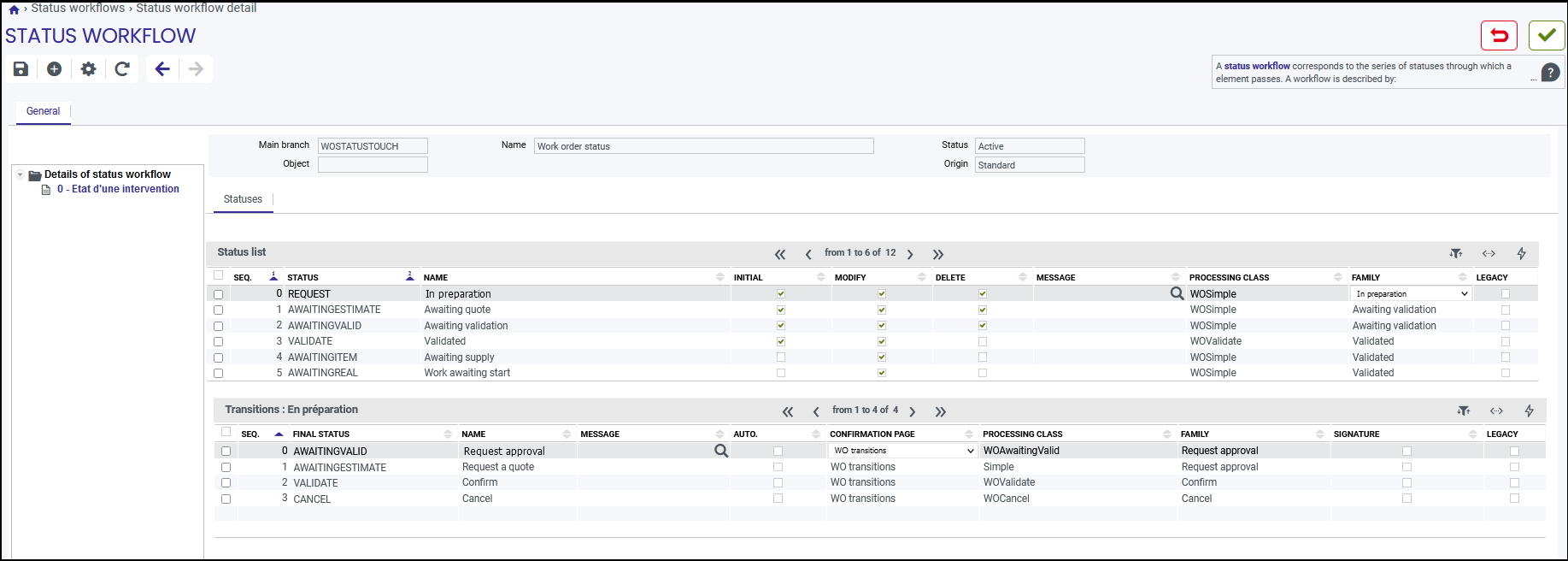Click the green checkmark validate button

pyautogui.click(x=1547, y=35)
